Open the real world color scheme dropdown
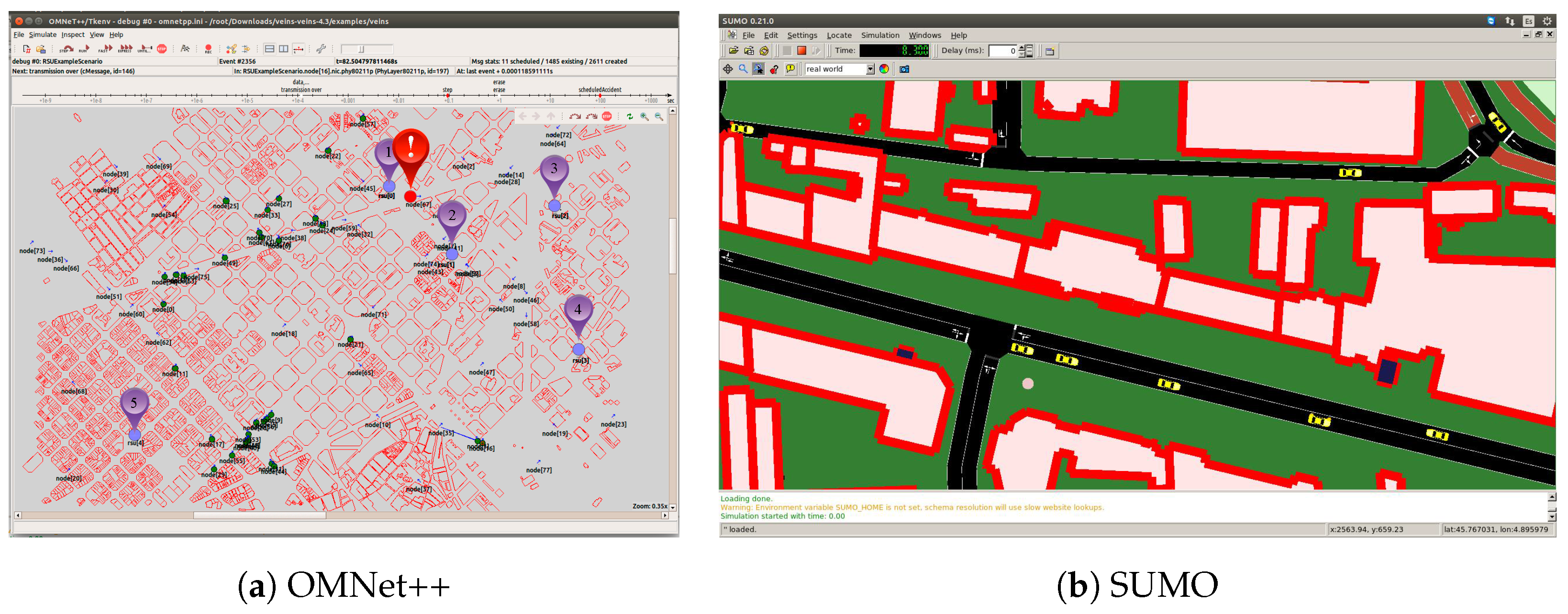This screenshot has width=1568, height=614. pos(870,69)
